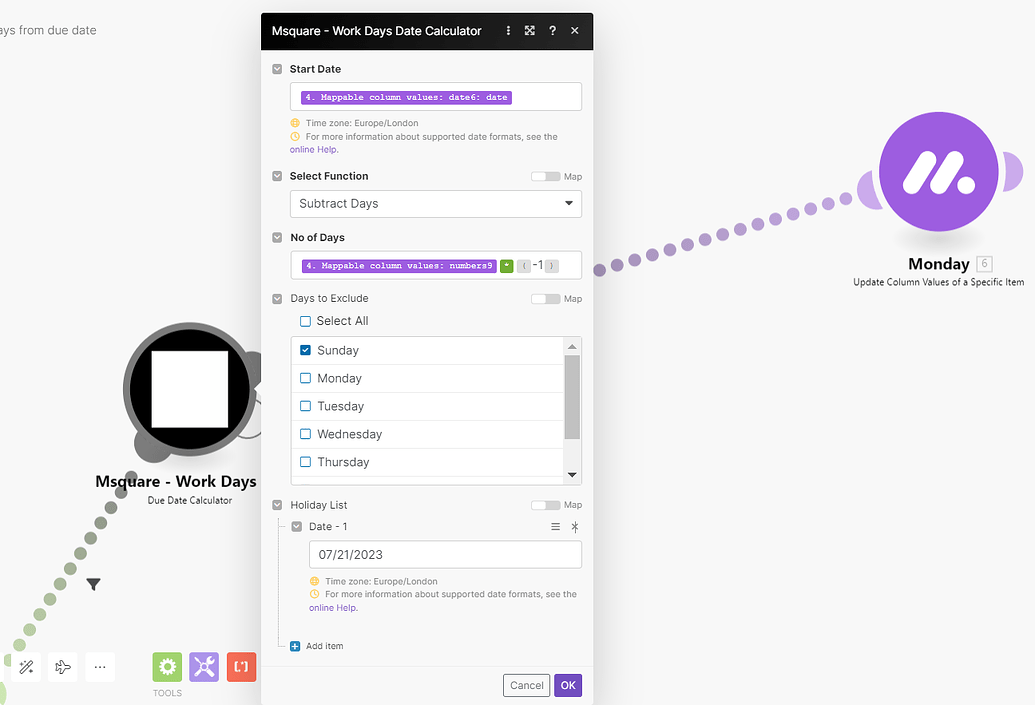The width and height of the screenshot is (1035, 705).
Task: Click the green multiply operator pill
Action: pyautogui.click(x=506, y=266)
